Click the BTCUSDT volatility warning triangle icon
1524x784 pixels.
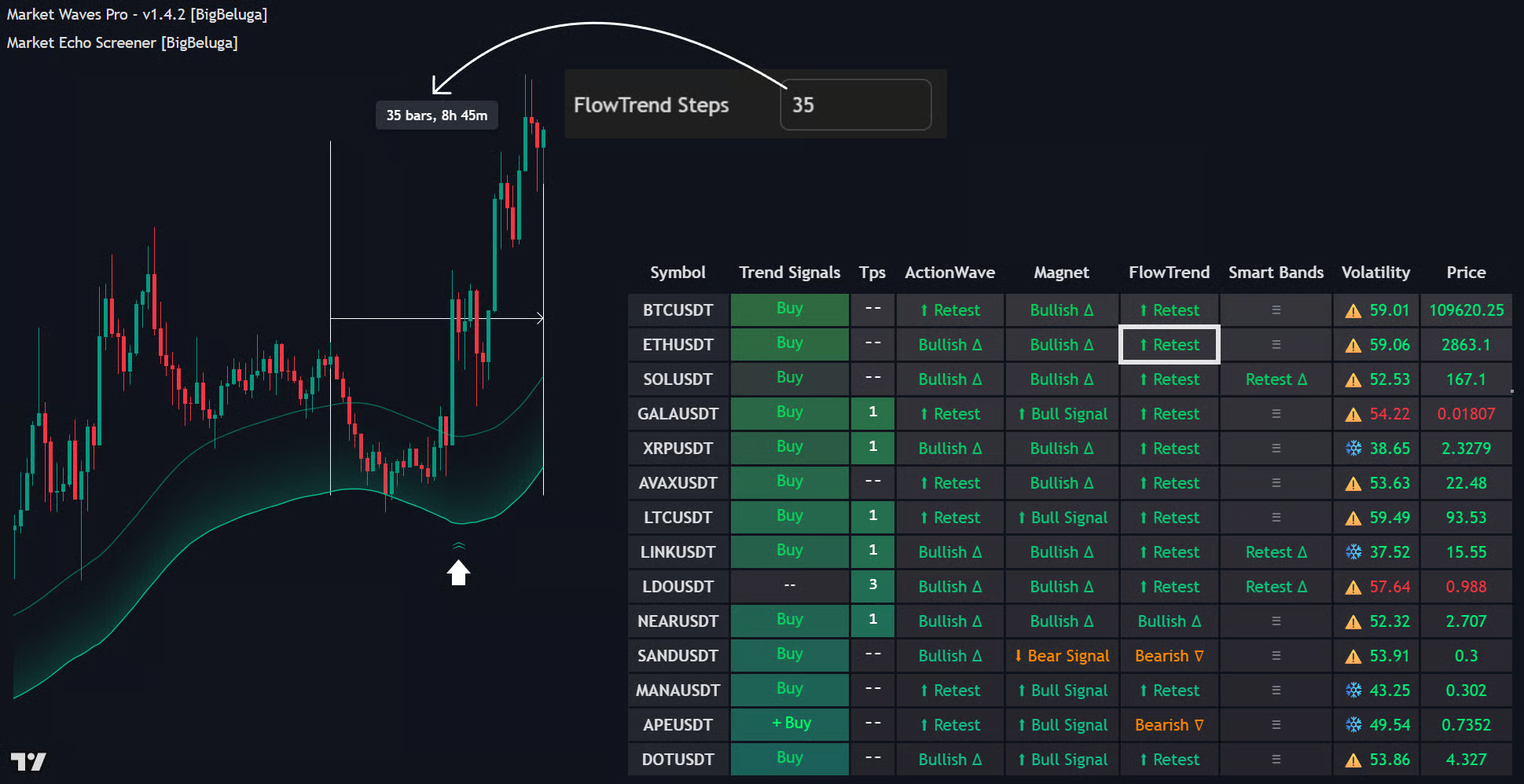[x=1353, y=311]
